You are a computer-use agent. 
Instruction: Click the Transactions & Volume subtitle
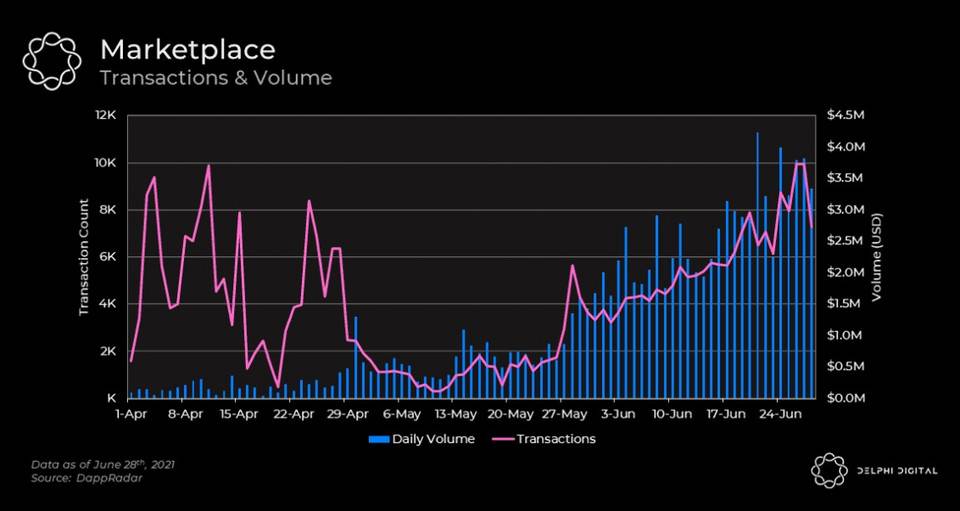[216, 78]
